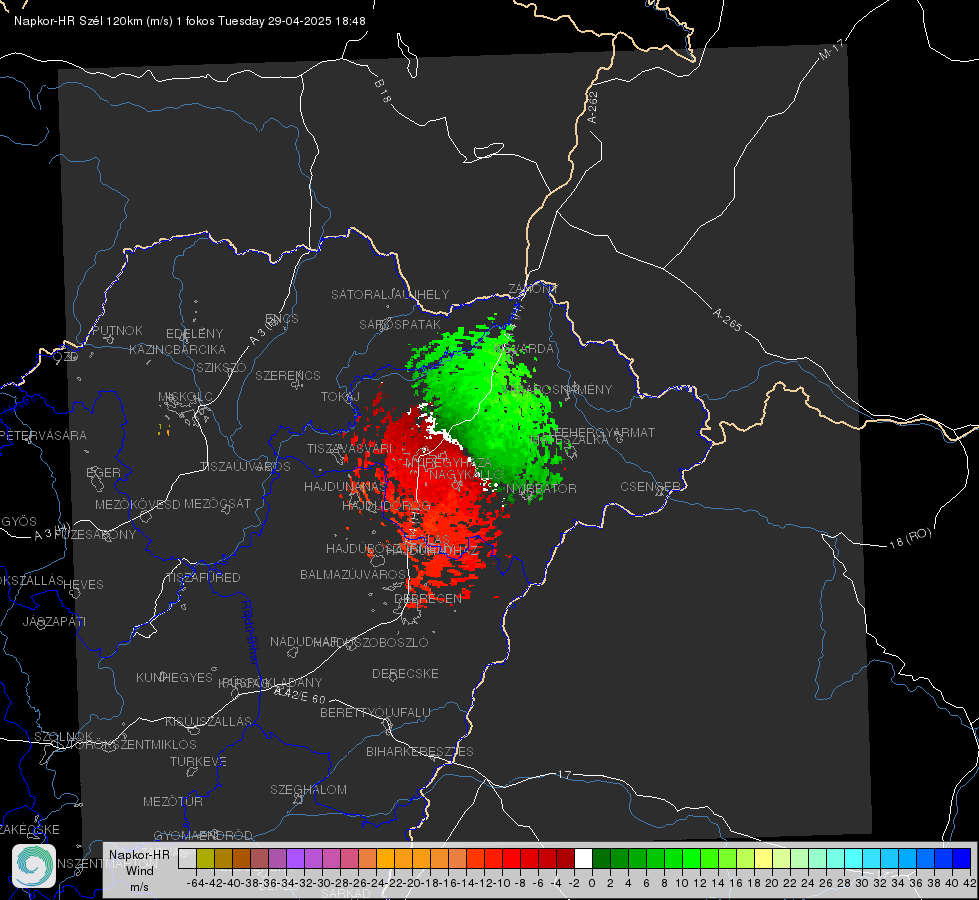This screenshot has width=979, height=900.
Task: Click the 'B 18' road label
Action: click(x=383, y=91)
